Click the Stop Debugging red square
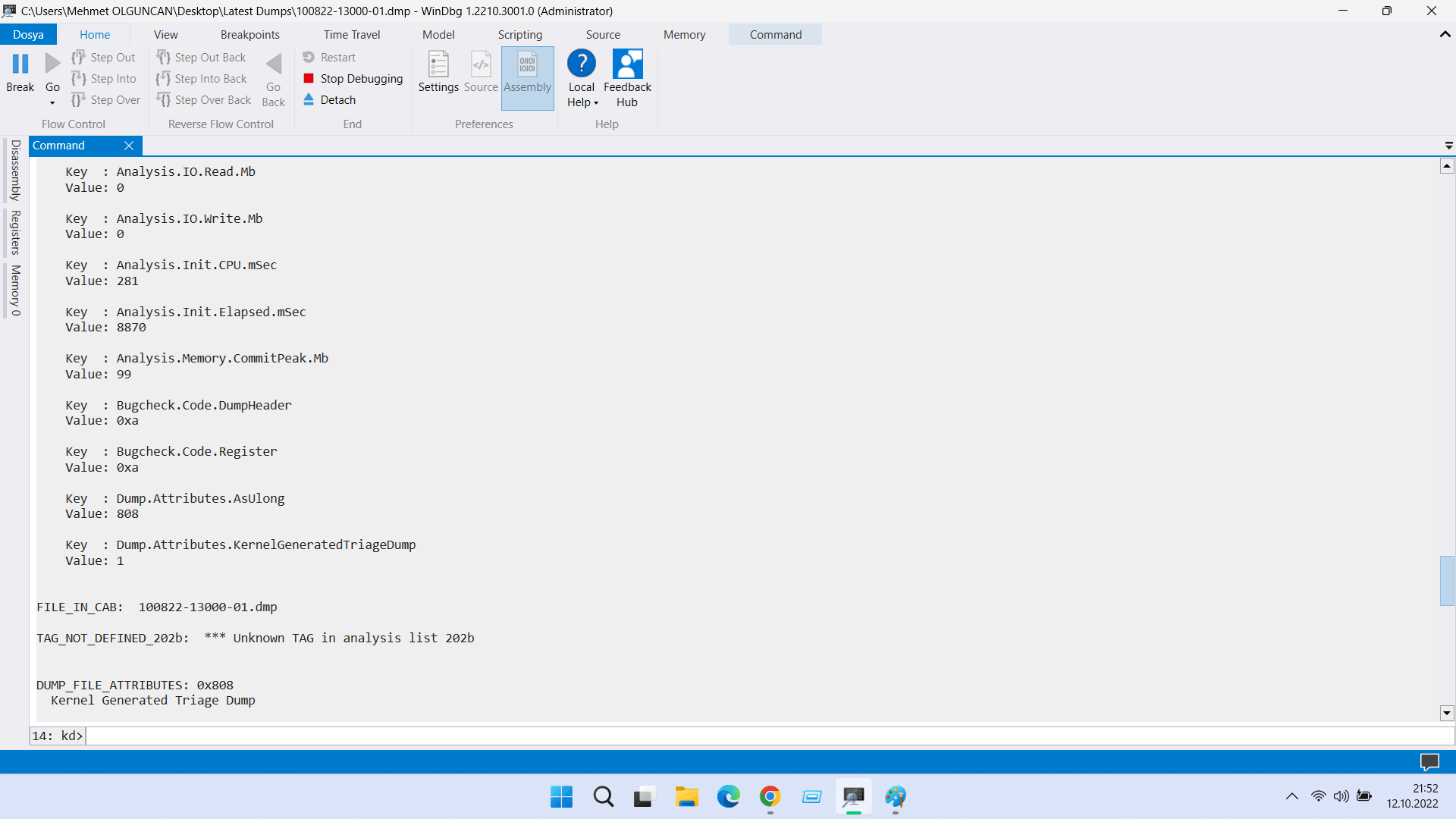The height and width of the screenshot is (819, 1456). (x=309, y=78)
